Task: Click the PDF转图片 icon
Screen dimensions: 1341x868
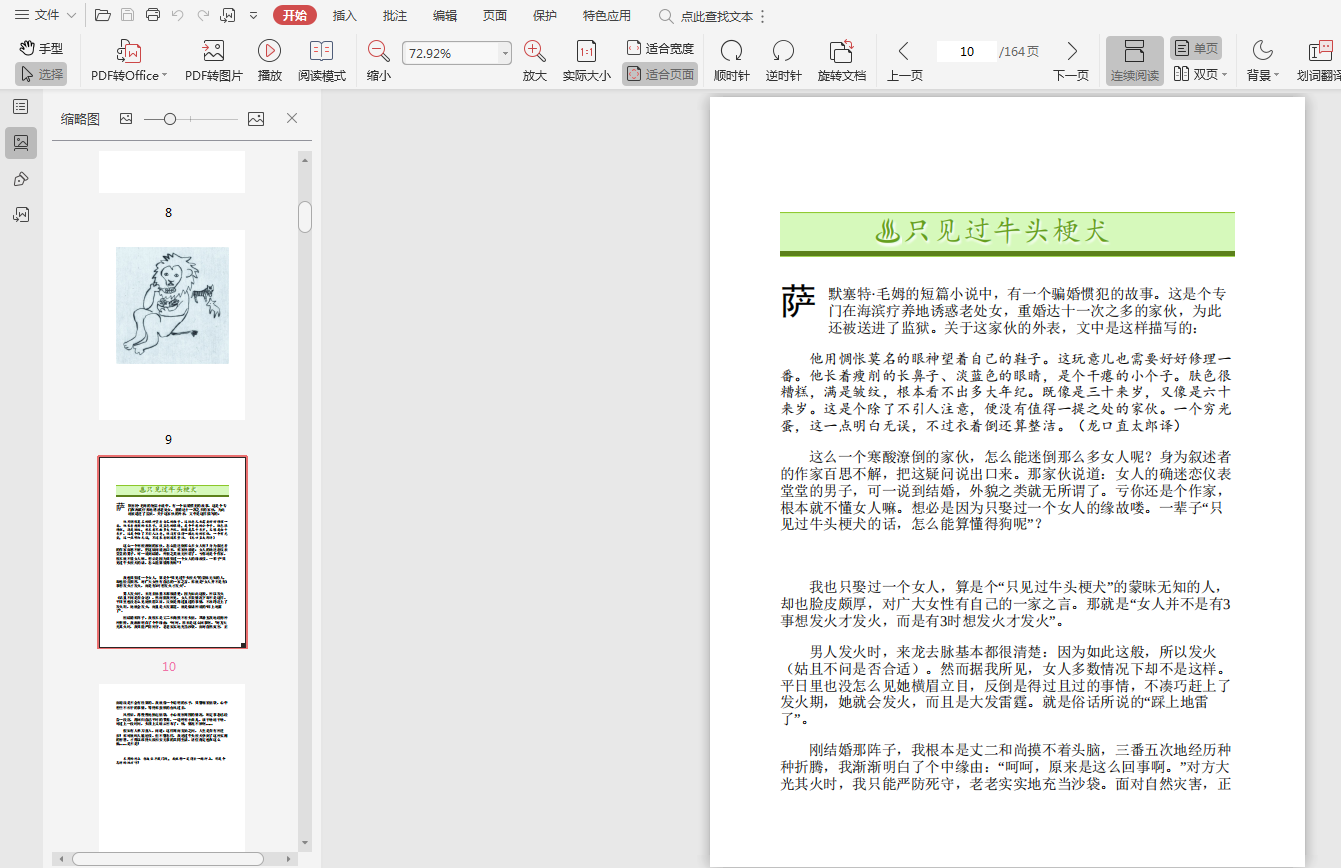Action: coord(213,51)
